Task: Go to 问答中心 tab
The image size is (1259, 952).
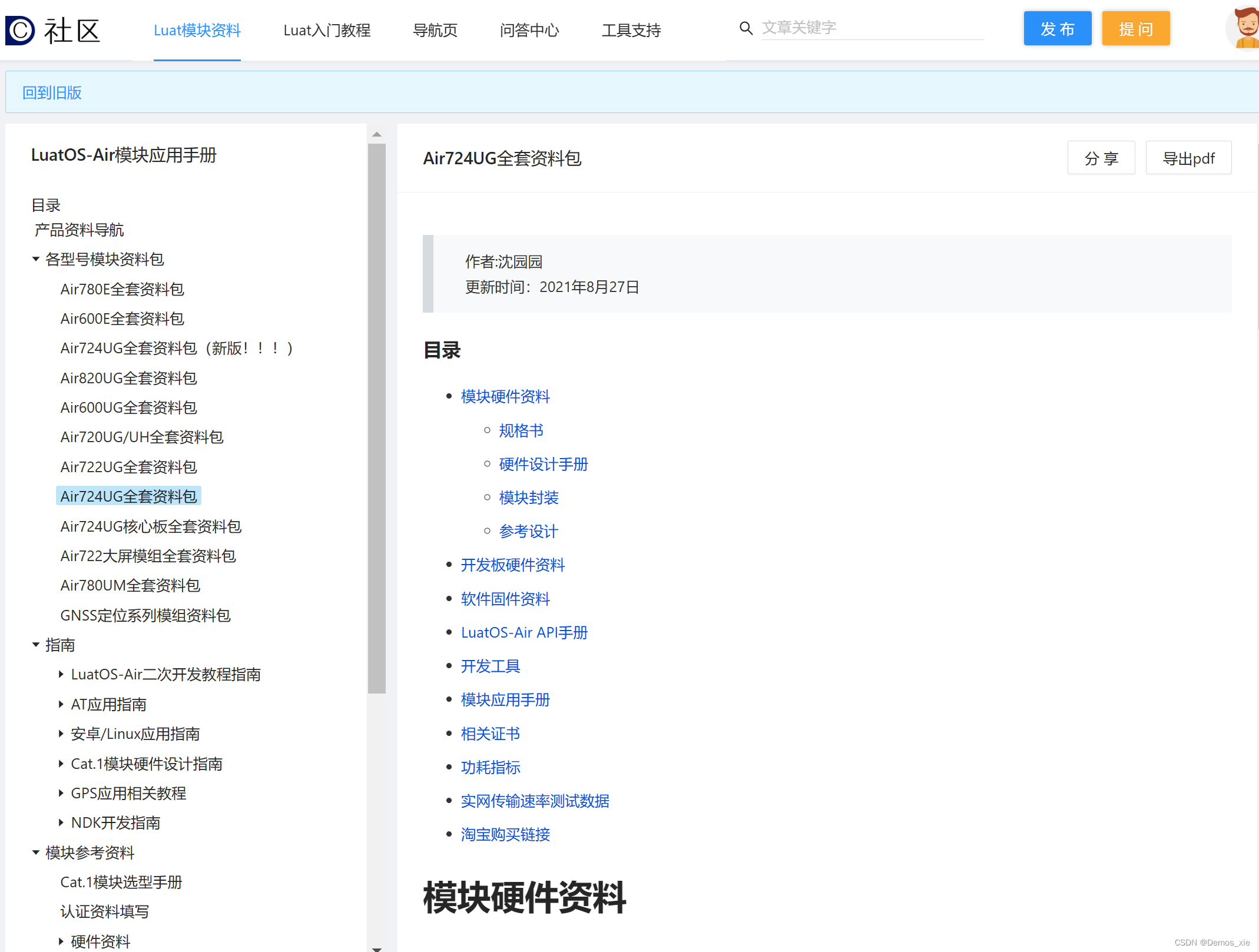Action: pos(529,31)
